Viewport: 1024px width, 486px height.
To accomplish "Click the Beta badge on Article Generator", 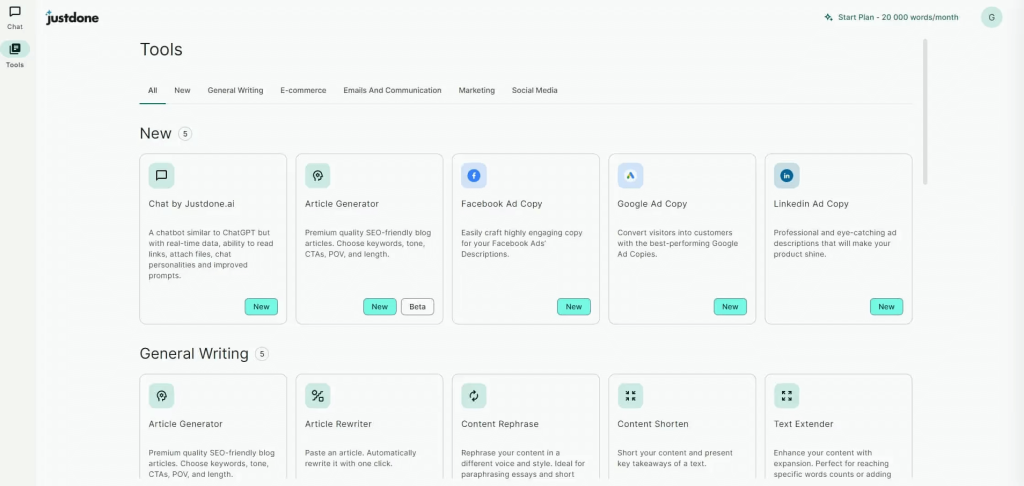I will click(417, 307).
